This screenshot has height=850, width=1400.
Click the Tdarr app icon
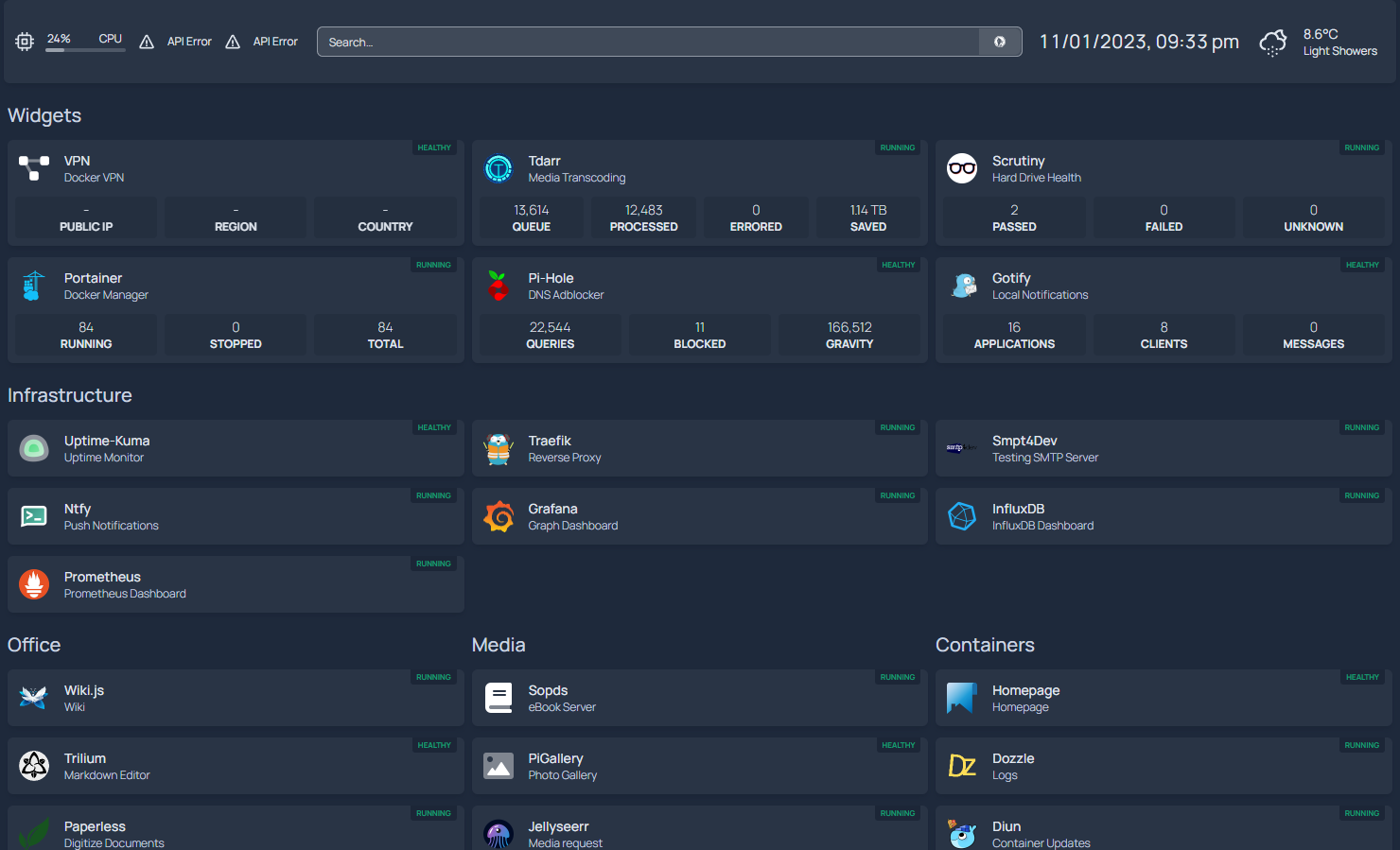pos(498,168)
